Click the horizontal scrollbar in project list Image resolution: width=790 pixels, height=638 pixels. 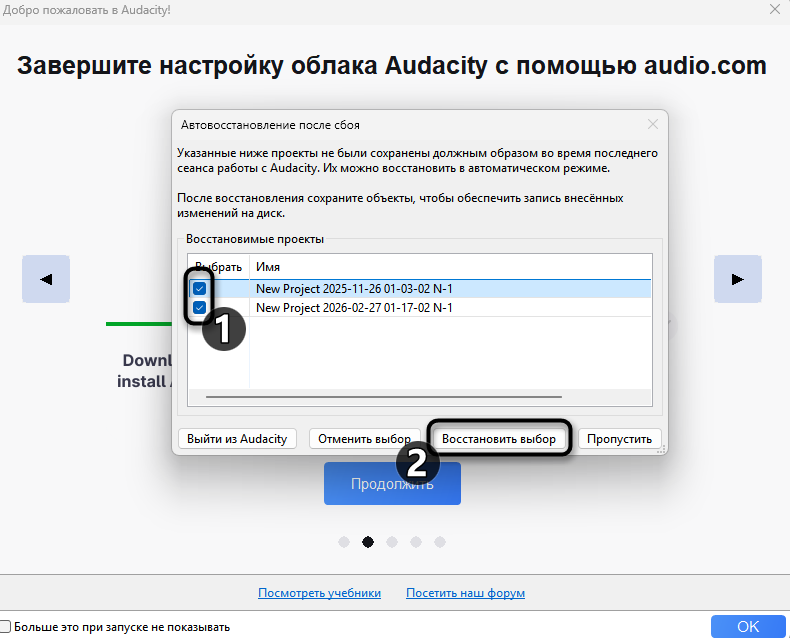pyautogui.click(x=384, y=397)
